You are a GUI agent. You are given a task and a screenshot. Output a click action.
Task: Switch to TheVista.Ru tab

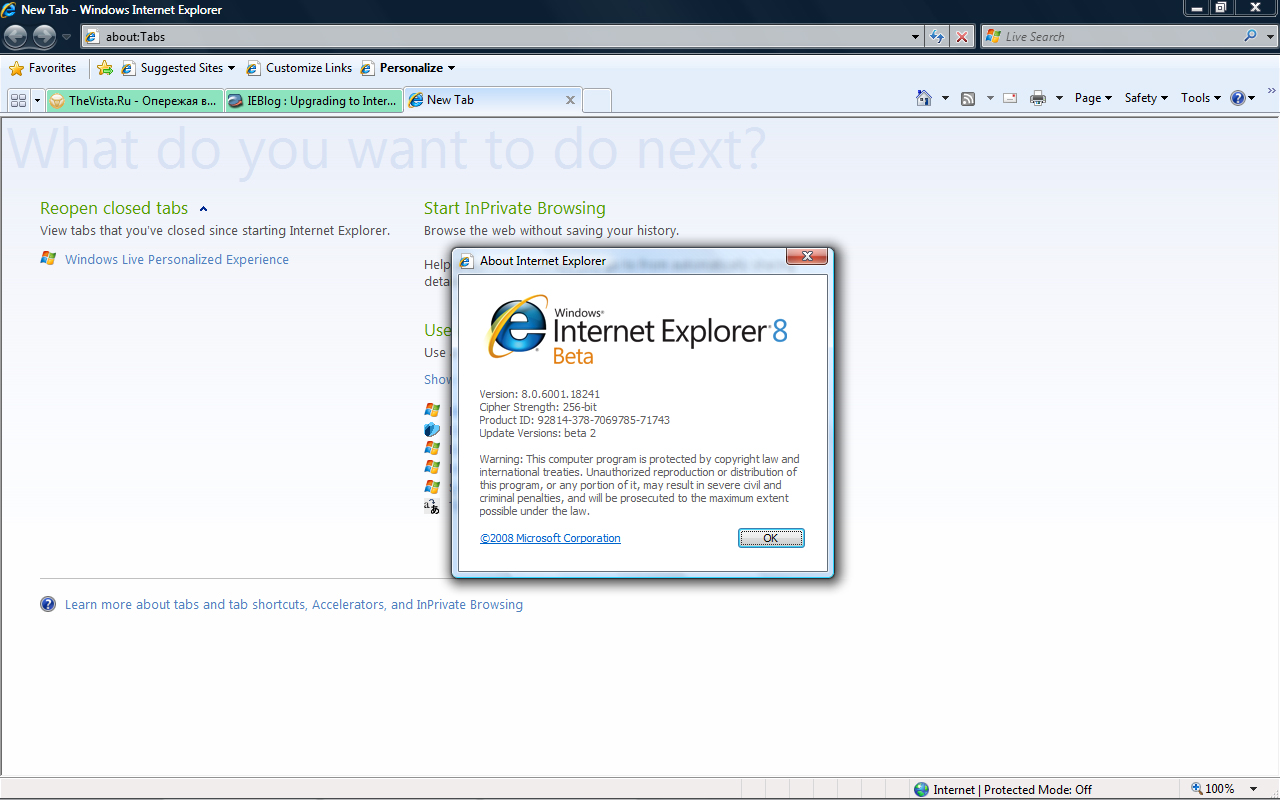pyautogui.click(x=134, y=100)
